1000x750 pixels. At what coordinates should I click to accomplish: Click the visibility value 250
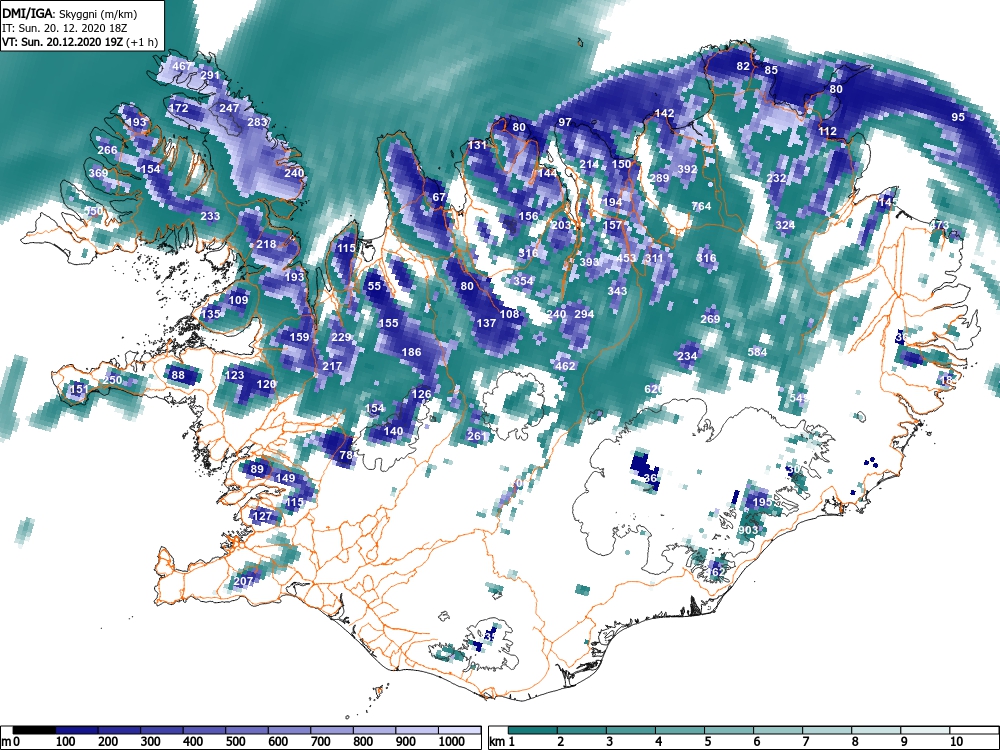tap(112, 380)
